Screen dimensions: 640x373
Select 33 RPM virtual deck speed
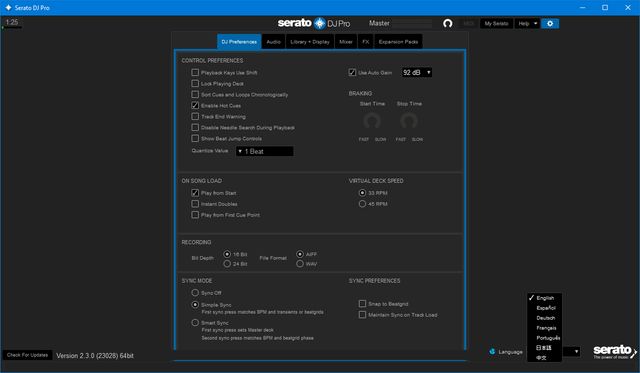[x=362, y=193]
